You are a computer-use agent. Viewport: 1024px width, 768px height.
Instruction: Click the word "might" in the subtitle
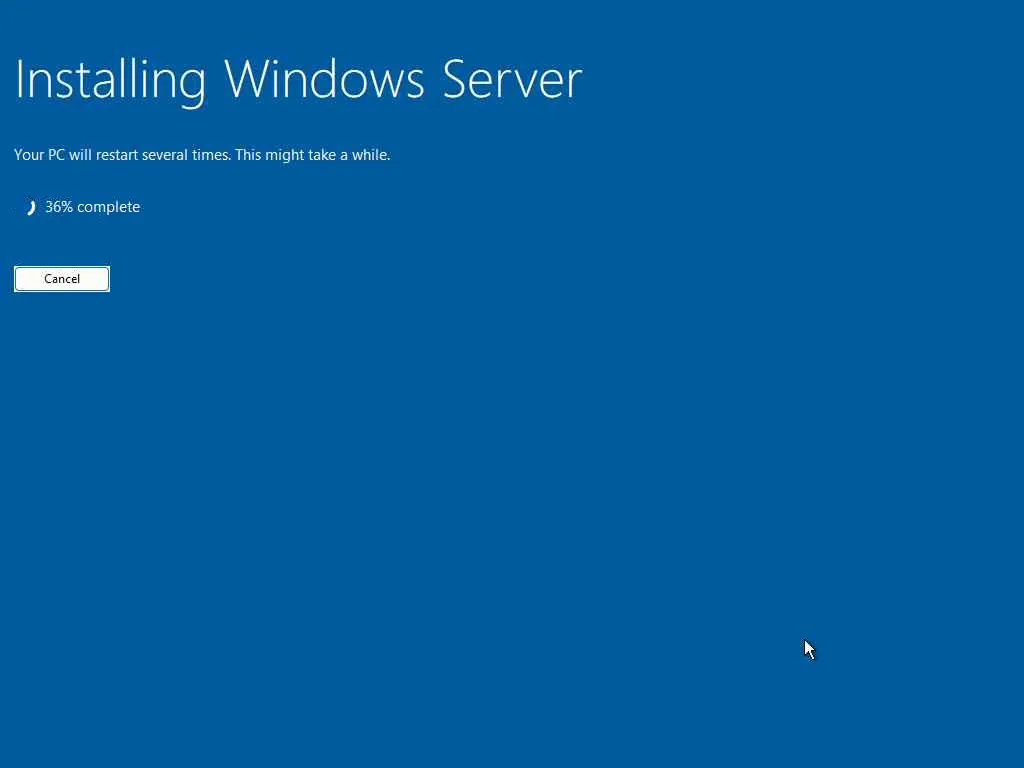283,155
